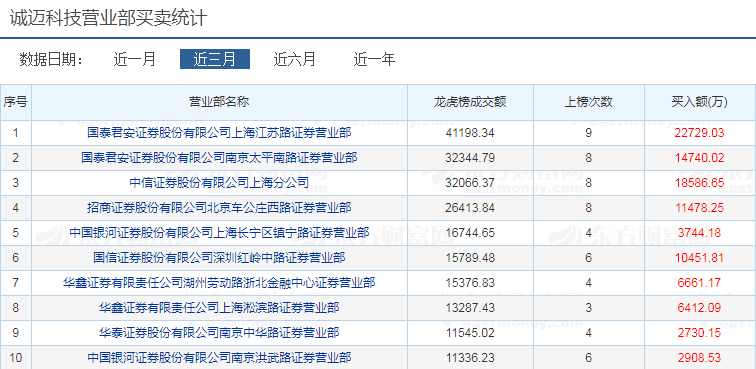Click the buy amount 2908.53
Viewport: 756px width, 369px height.
click(x=700, y=358)
